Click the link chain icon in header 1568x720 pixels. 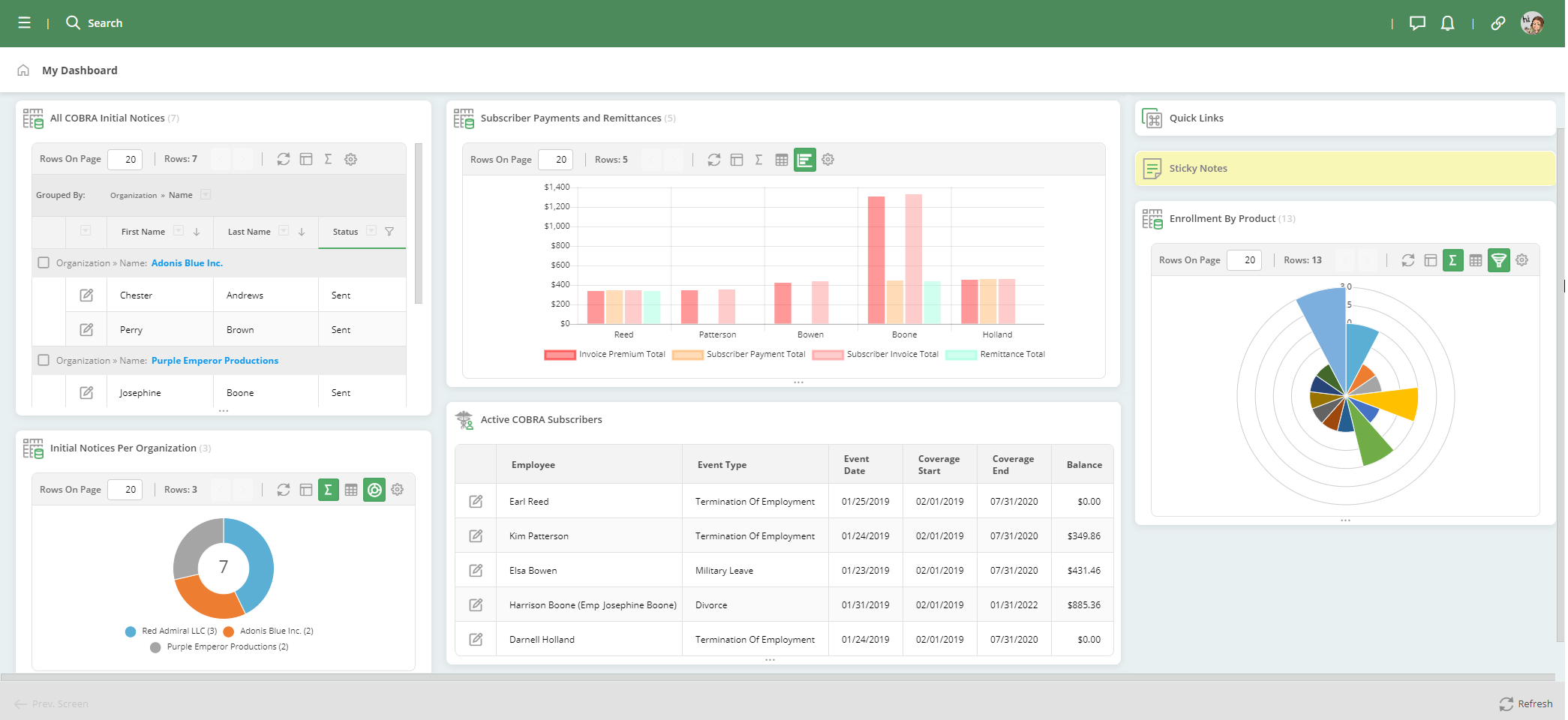(x=1497, y=23)
